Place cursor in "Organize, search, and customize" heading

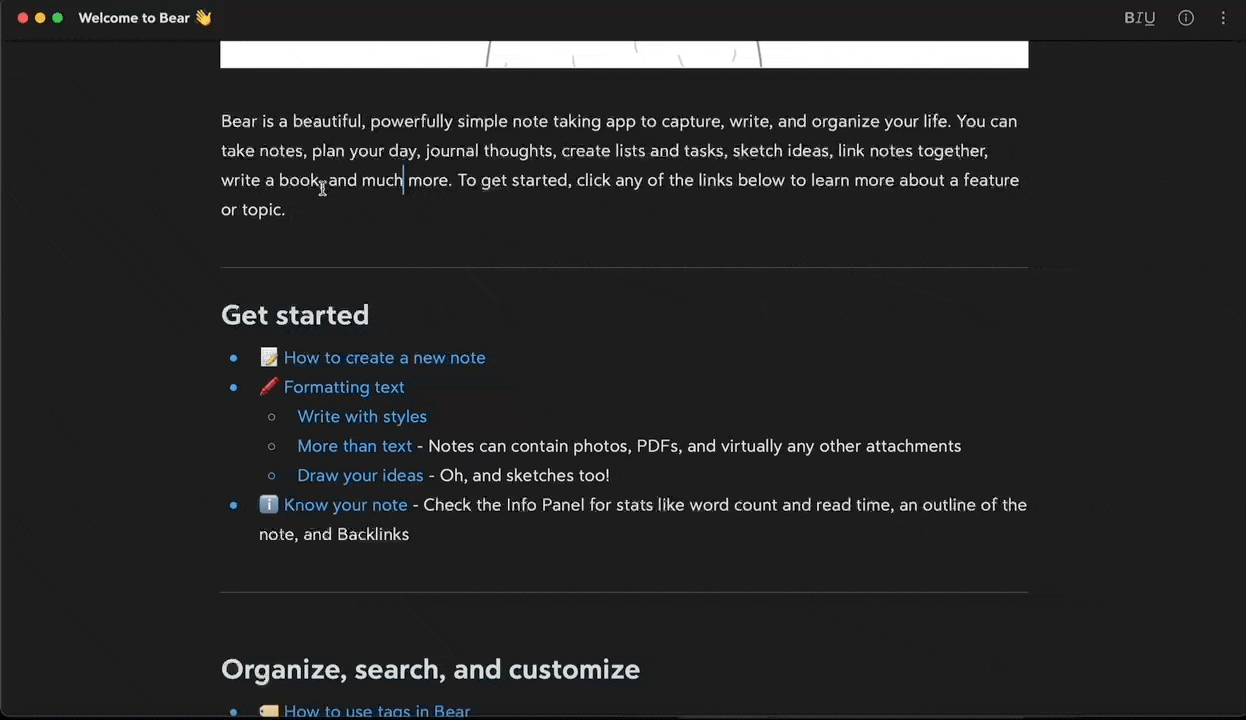pos(430,669)
